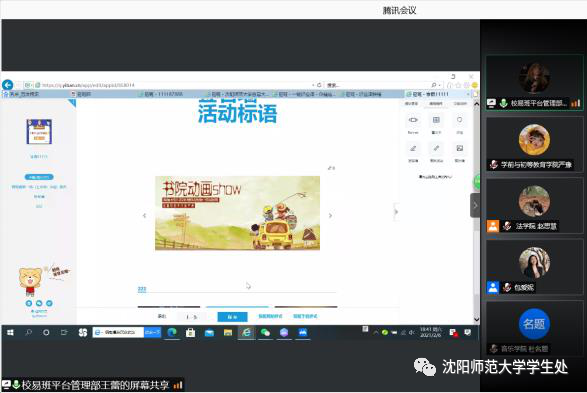Open Microsoft Edge in the taskbar

(172, 332)
